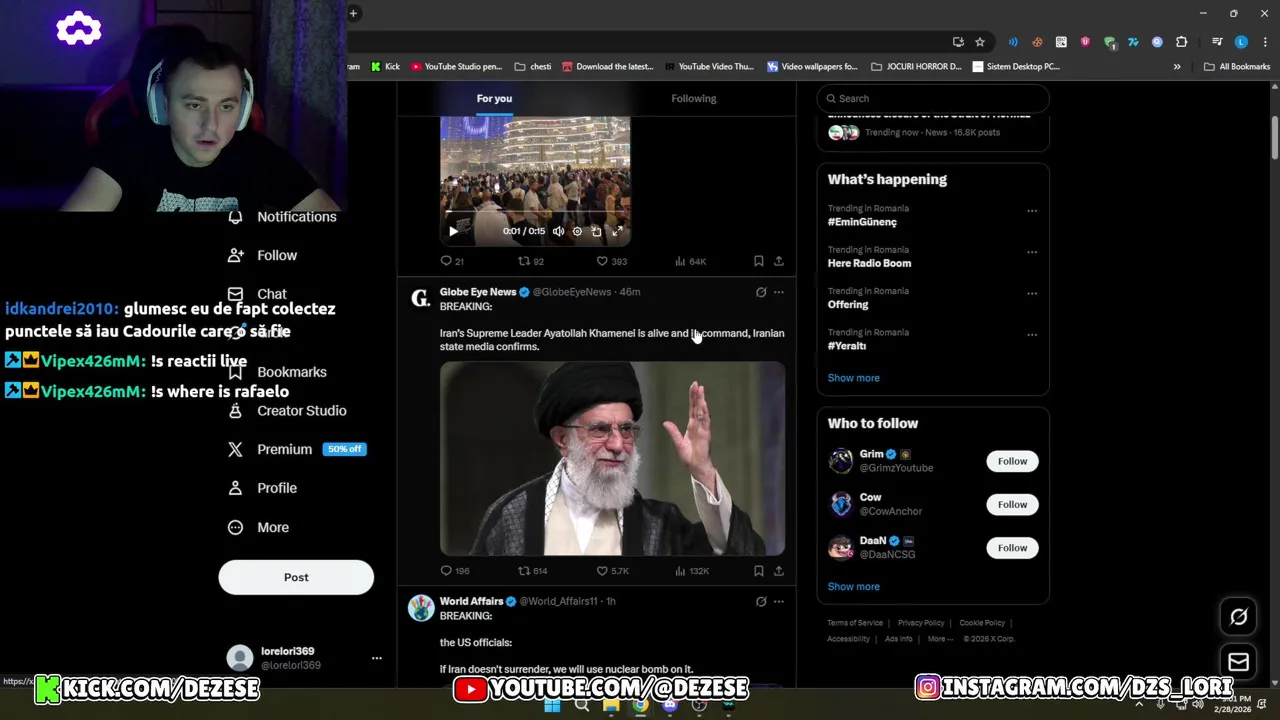The image size is (1280, 720).
Task: Open the chesti bookmarks folder
Action: click(x=533, y=67)
